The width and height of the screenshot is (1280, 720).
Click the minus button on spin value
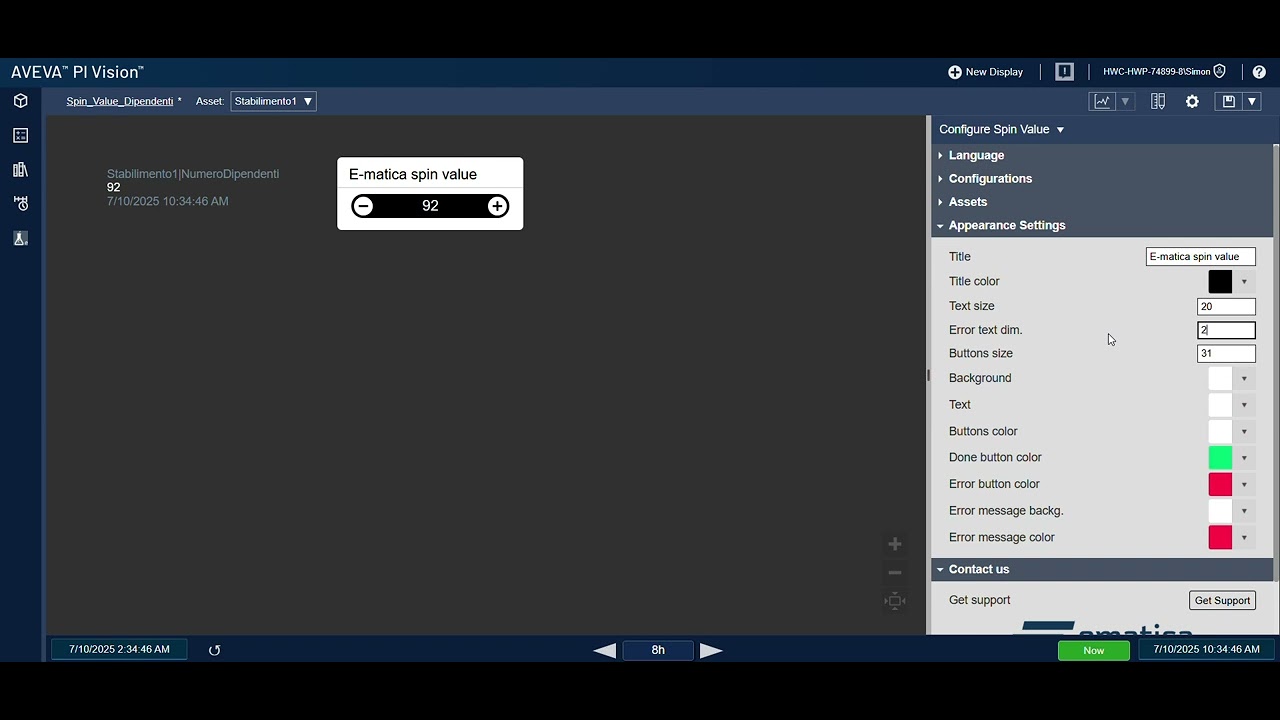click(363, 206)
